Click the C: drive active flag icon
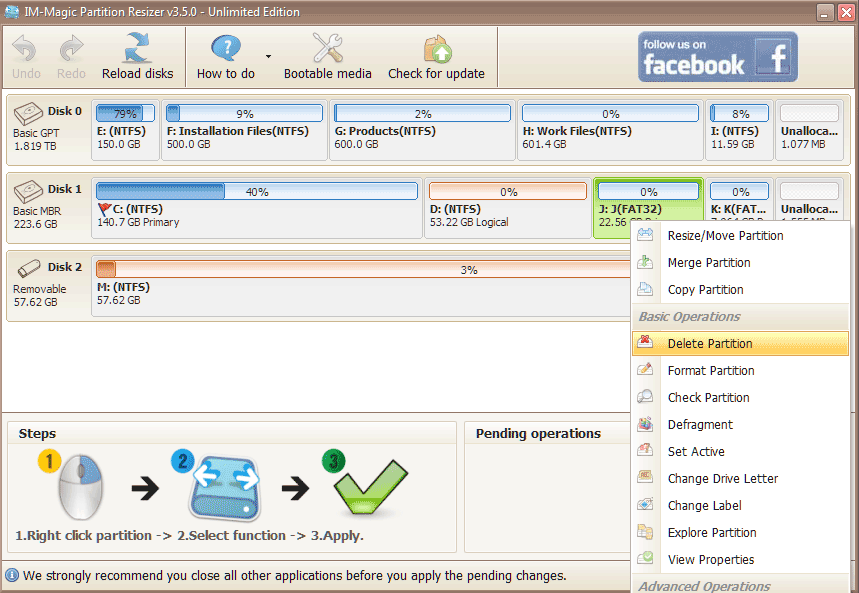The image size is (859, 593). tap(104, 209)
